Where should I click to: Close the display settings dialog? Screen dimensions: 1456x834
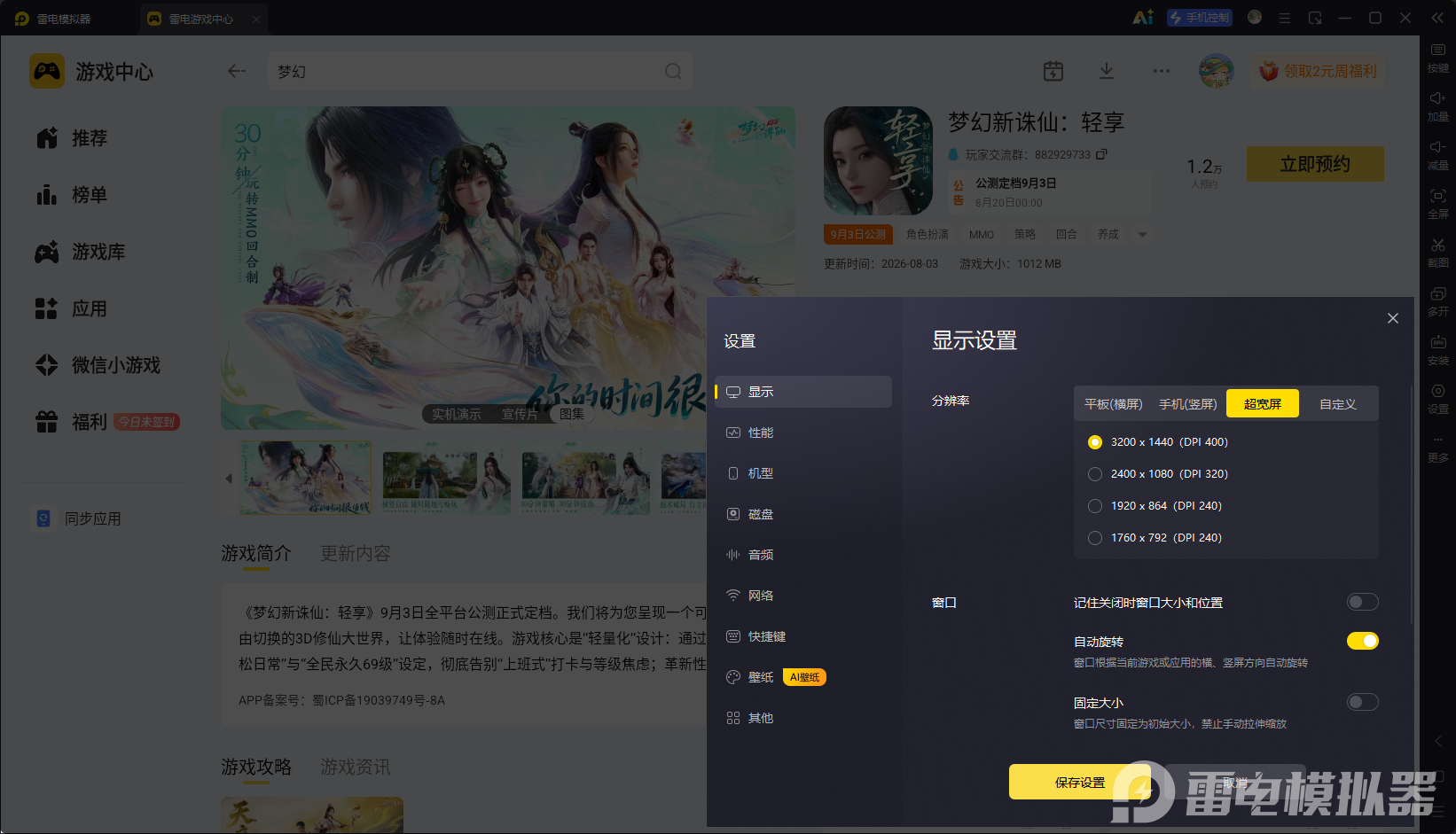[1393, 318]
